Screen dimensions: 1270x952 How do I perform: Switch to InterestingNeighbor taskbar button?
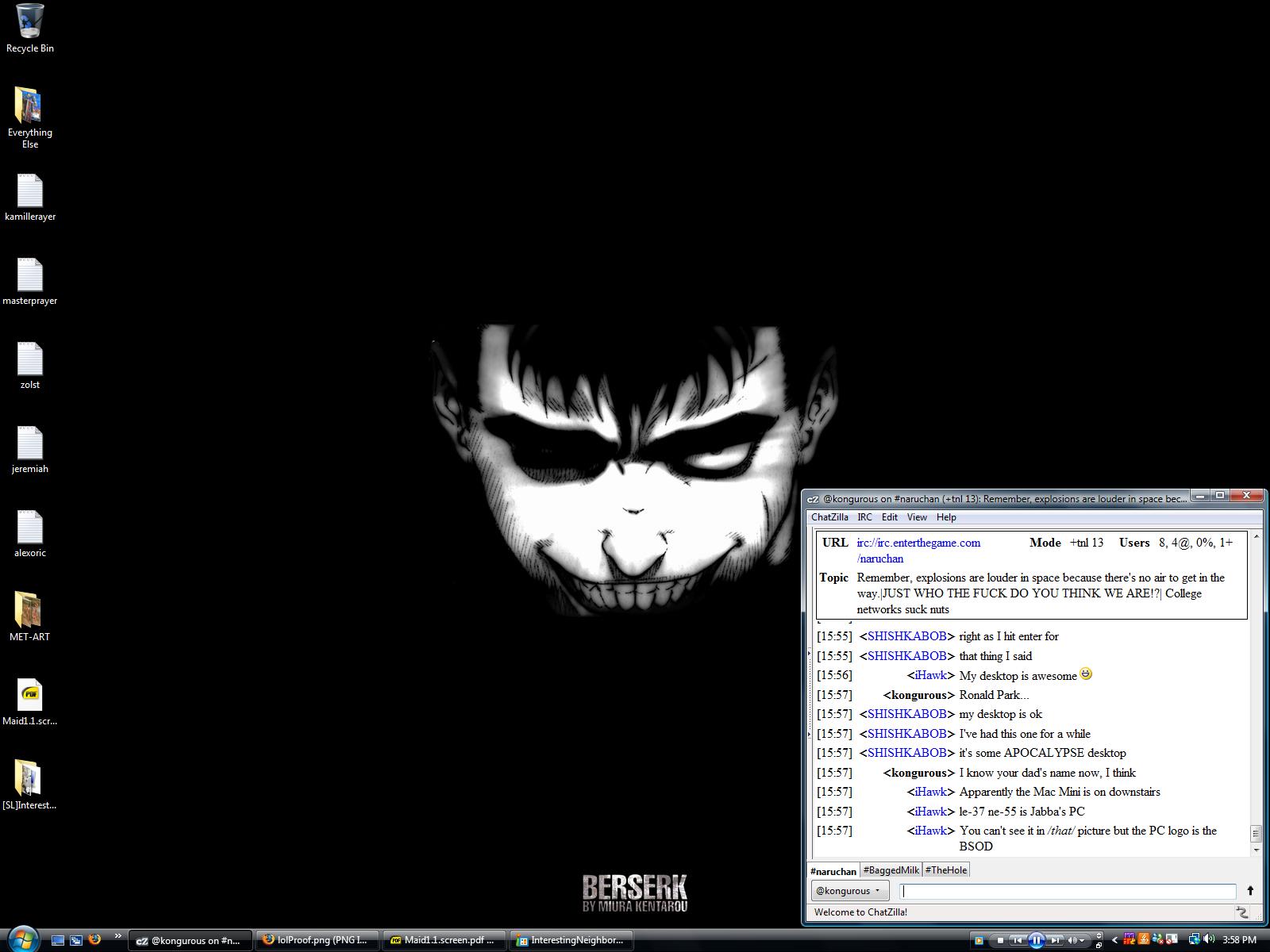click(571, 940)
